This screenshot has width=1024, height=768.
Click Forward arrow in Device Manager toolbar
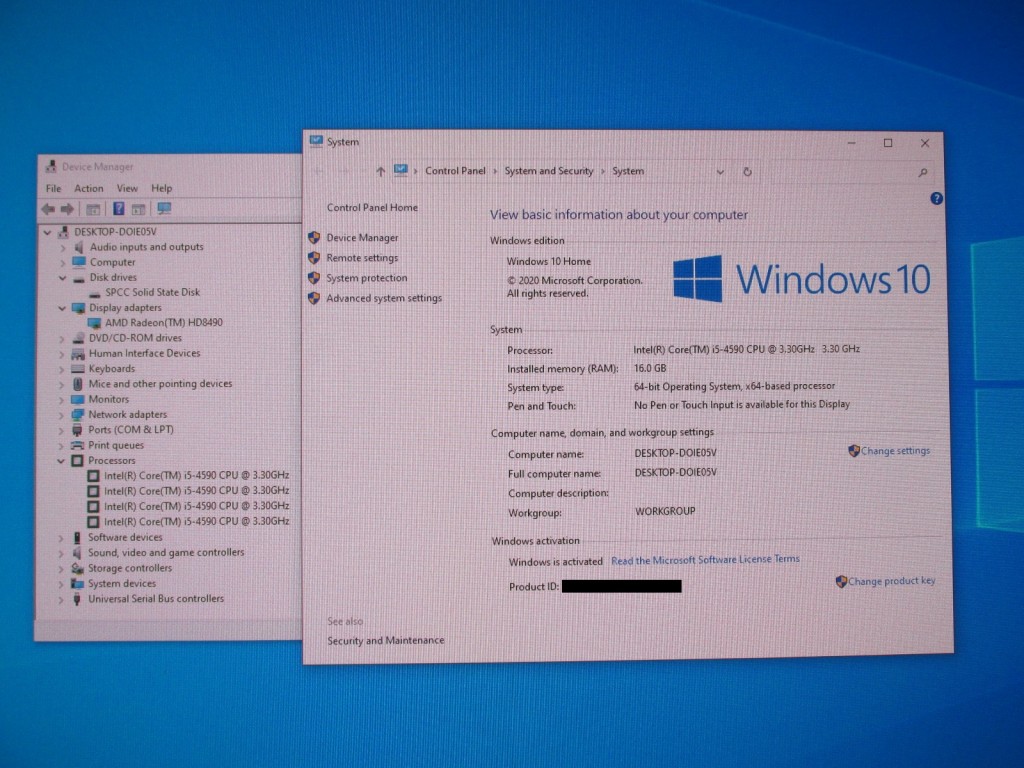[x=67, y=209]
